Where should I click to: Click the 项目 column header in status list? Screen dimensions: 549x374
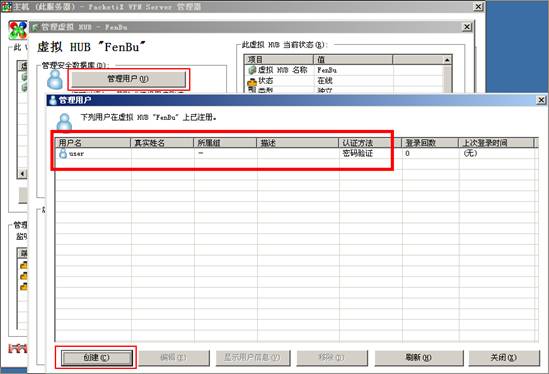pos(279,60)
